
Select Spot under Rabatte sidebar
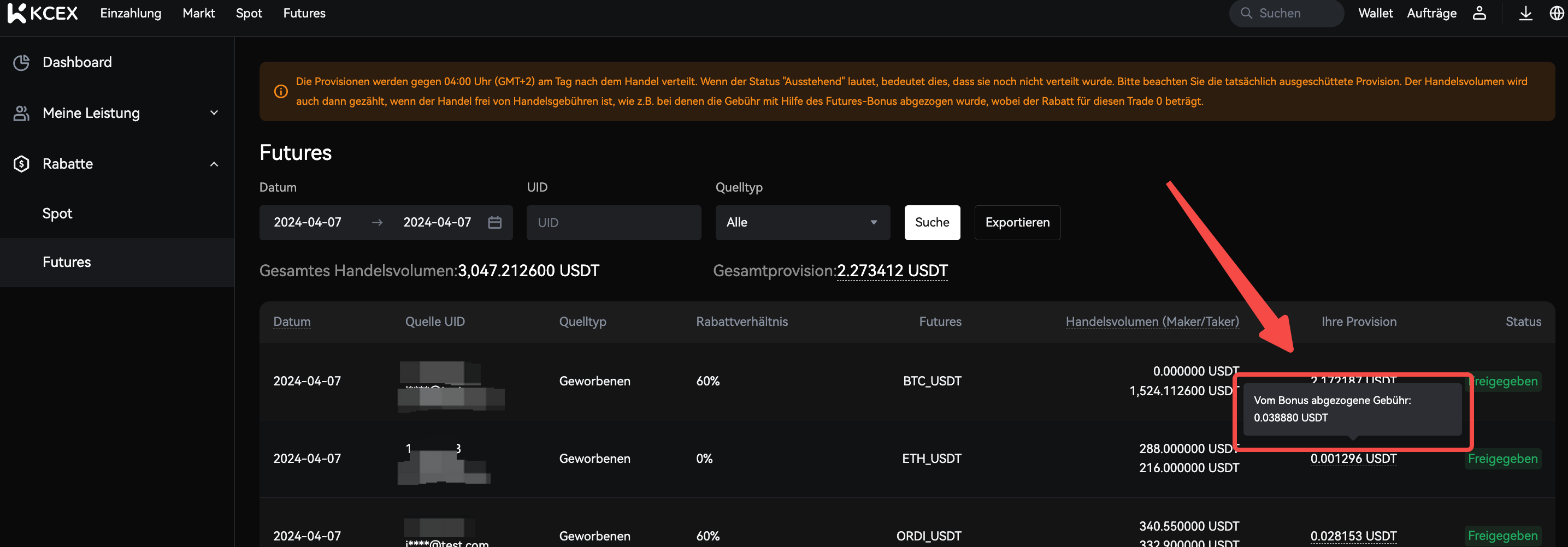(x=57, y=213)
